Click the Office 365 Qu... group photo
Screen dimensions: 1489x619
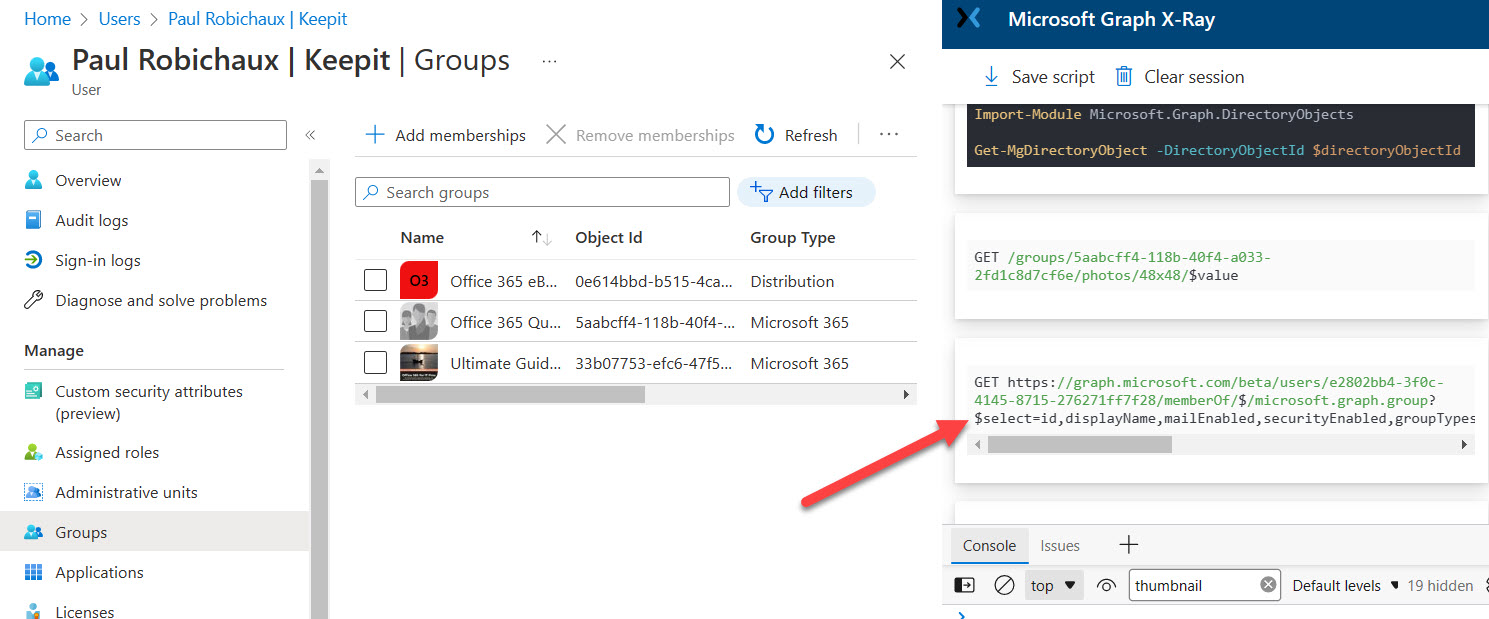point(419,322)
